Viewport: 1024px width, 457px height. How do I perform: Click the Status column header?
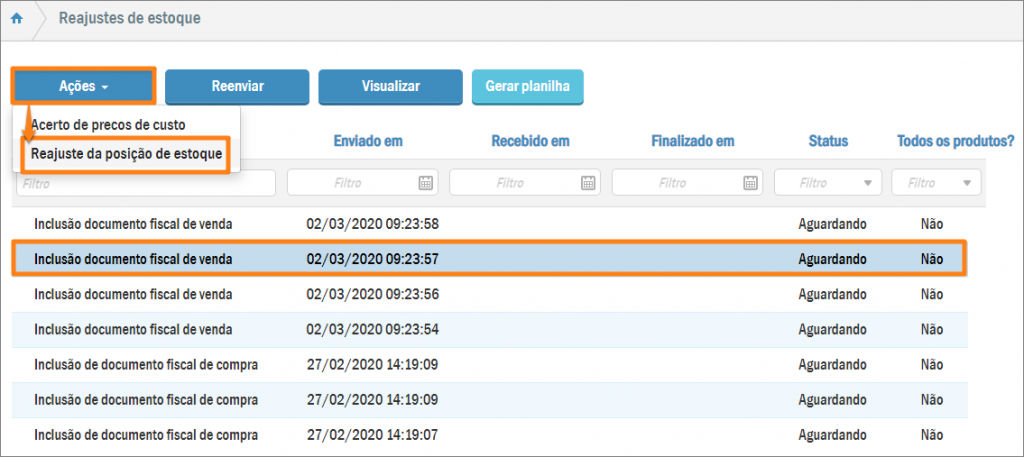pos(827,142)
